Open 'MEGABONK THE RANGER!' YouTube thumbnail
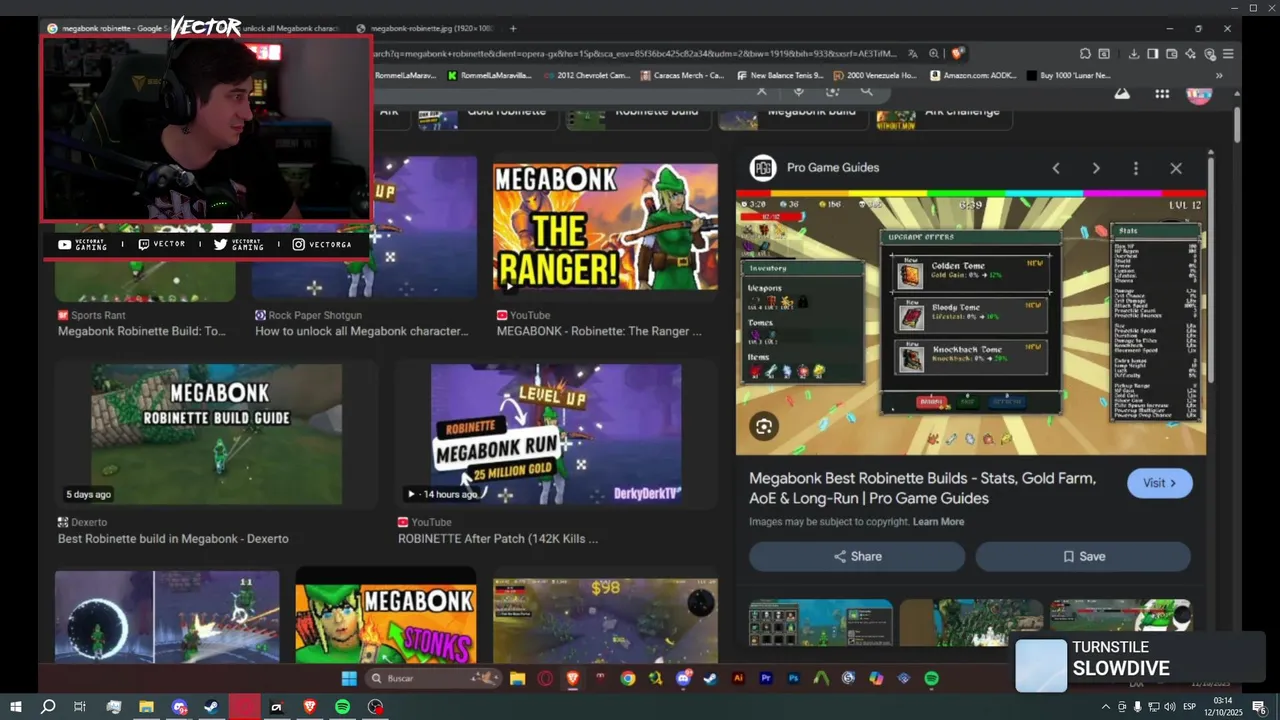This screenshot has width=1280, height=720. click(x=605, y=227)
